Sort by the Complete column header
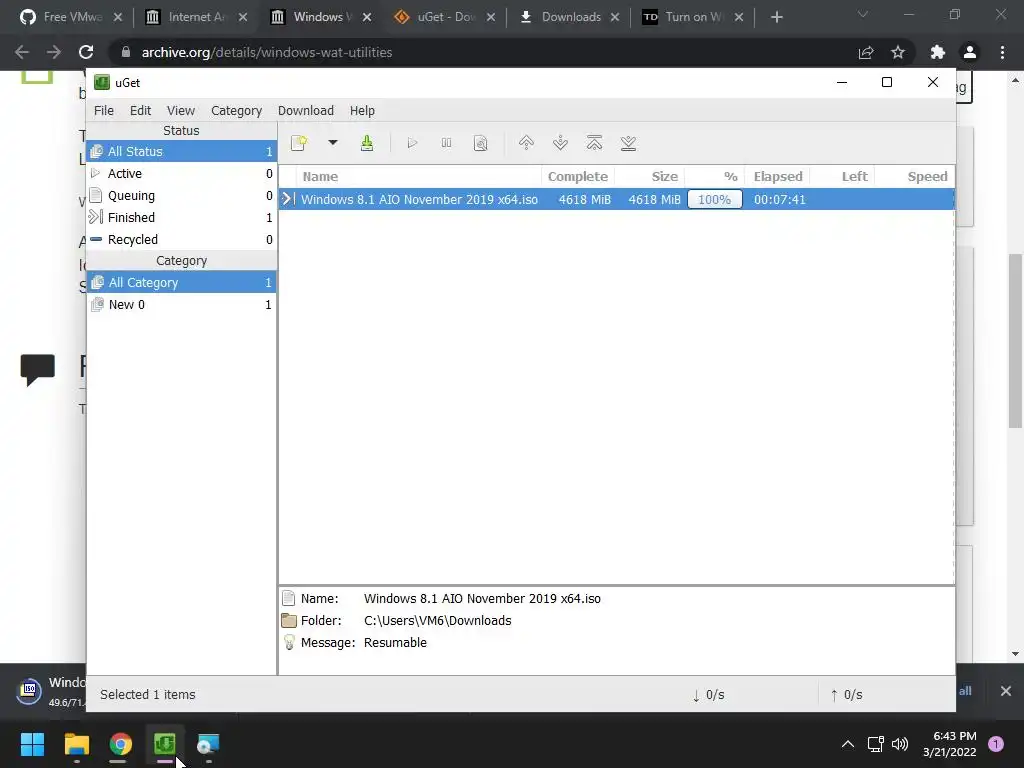 pyautogui.click(x=577, y=176)
